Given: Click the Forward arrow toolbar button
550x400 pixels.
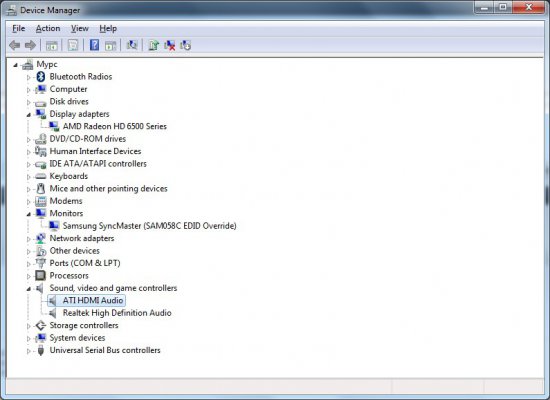Looking at the screenshot, I should [x=31, y=45].
